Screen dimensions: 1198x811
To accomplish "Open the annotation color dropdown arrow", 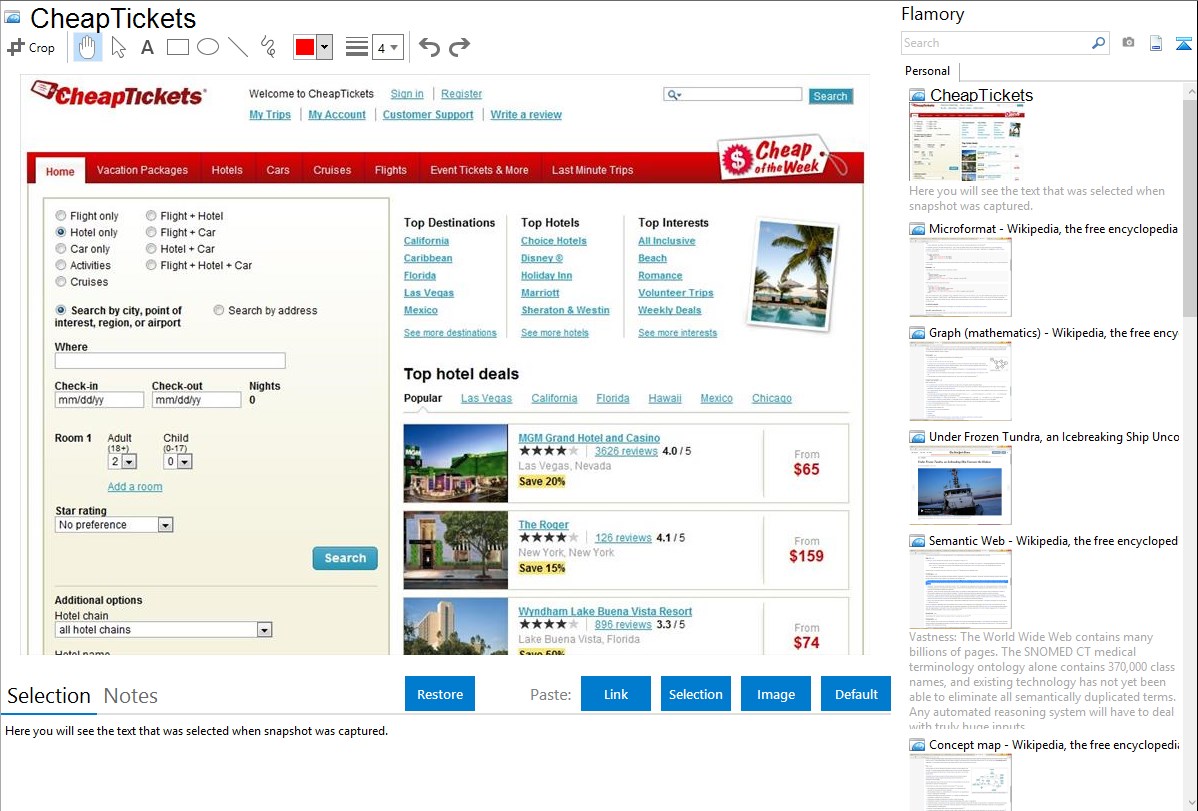I will click(x=324, y=47).
